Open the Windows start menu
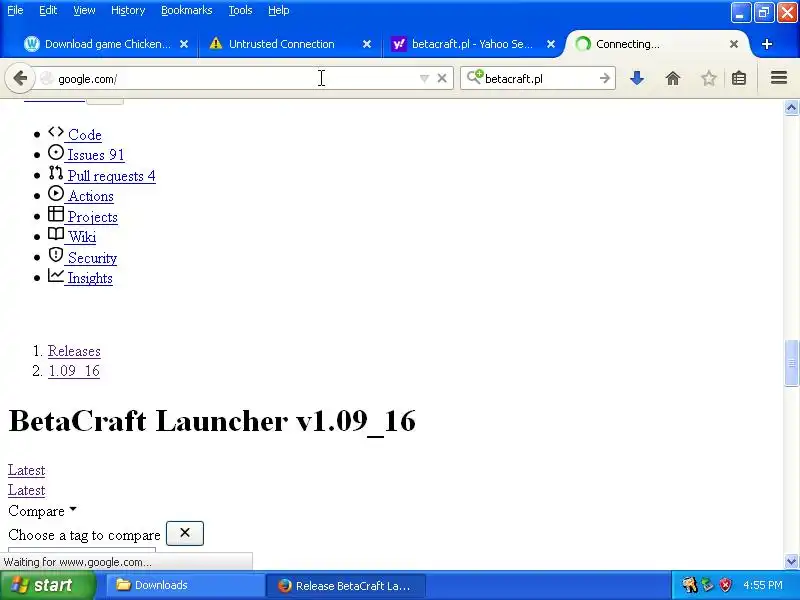The height and width of the screenshot is (600, 800). click(x=48, y=585)
